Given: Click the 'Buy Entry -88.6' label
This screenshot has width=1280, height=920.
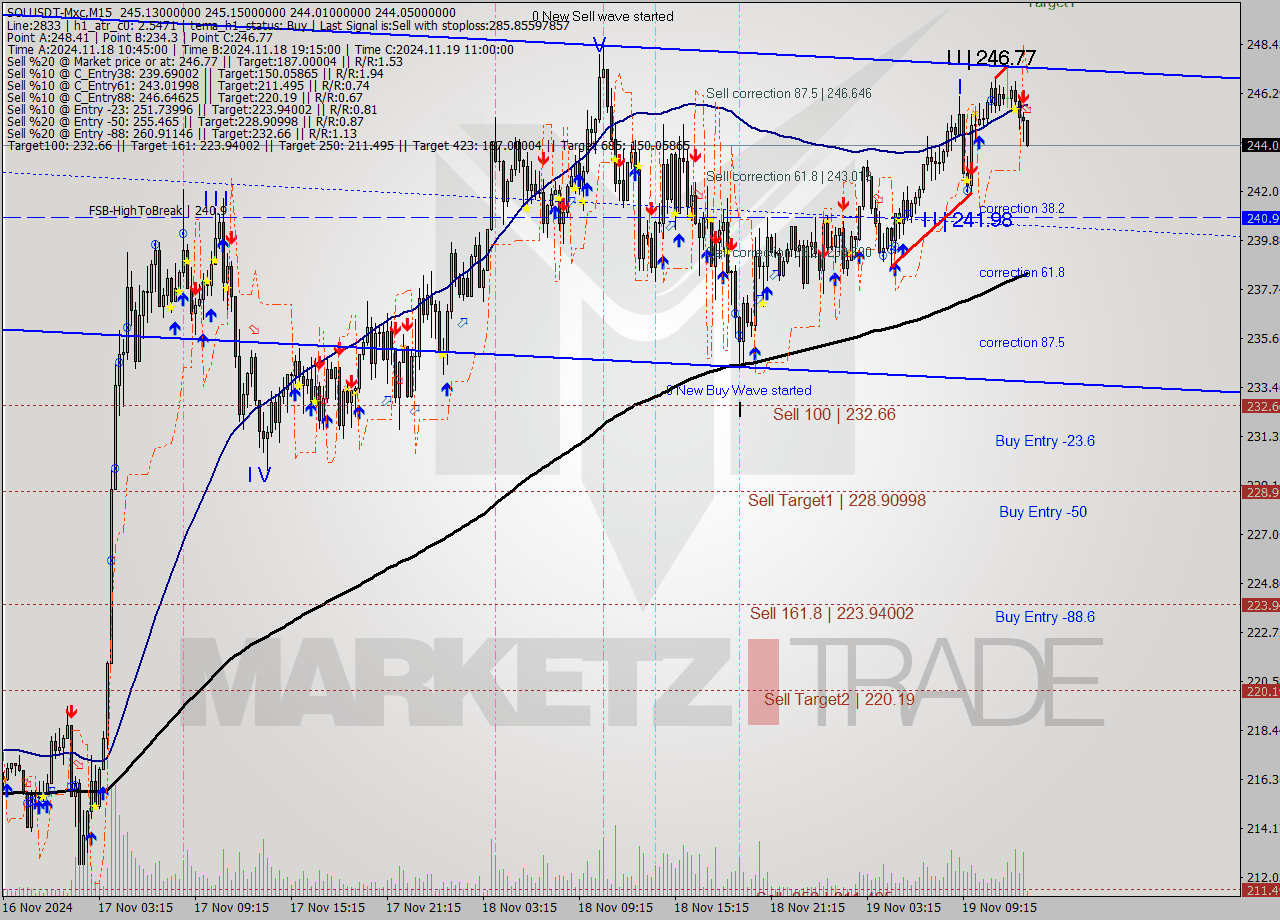Looking at the screenshot, I should coord(1045,616).
